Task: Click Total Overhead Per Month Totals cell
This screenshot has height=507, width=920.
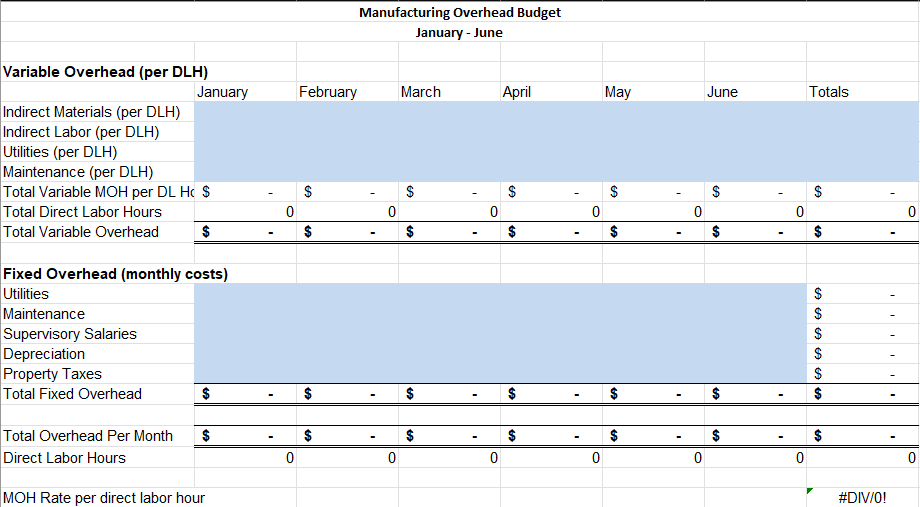Action: (x=862, y=436)
